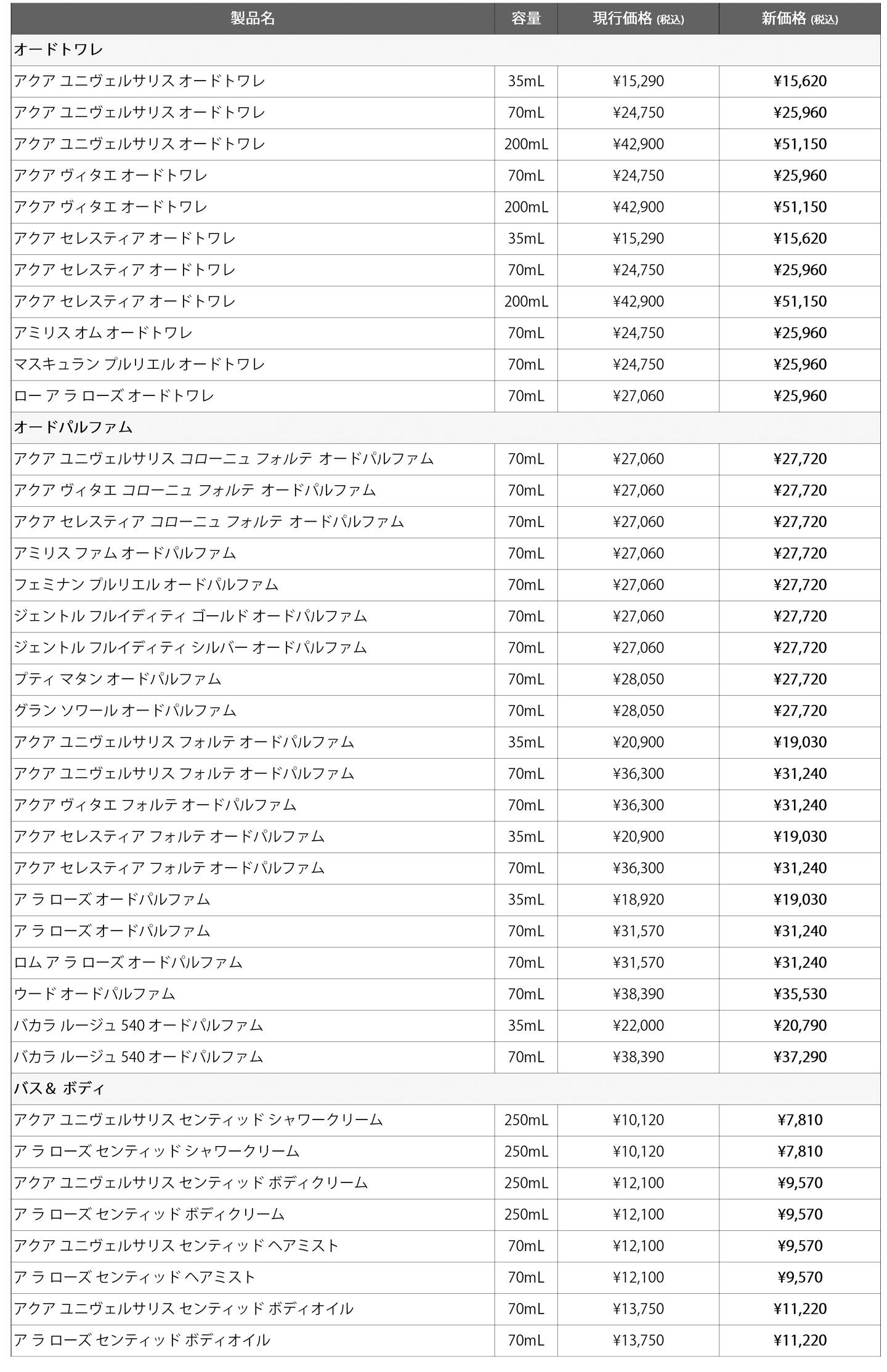Screen dimensions: 887x1372
Task: Select the オードトワレ section heading
Action: [58, 50]
